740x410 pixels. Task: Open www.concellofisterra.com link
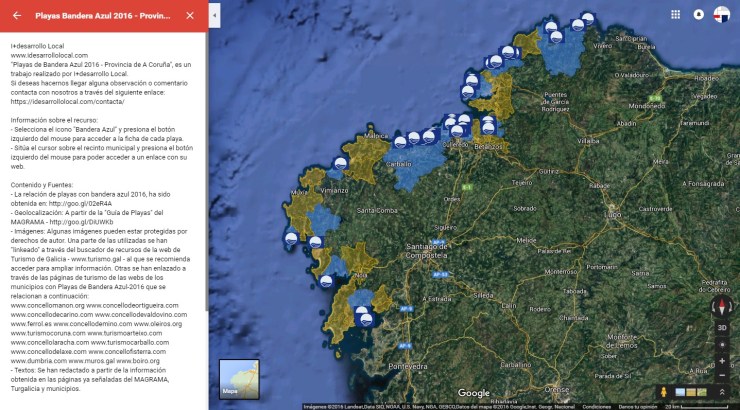click(x=127, y=351)
